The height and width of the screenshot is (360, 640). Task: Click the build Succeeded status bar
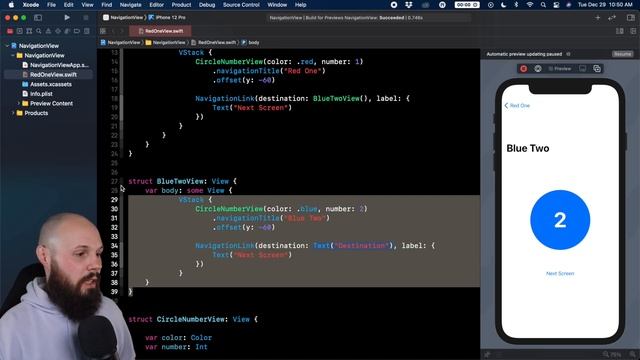[369, 18]
